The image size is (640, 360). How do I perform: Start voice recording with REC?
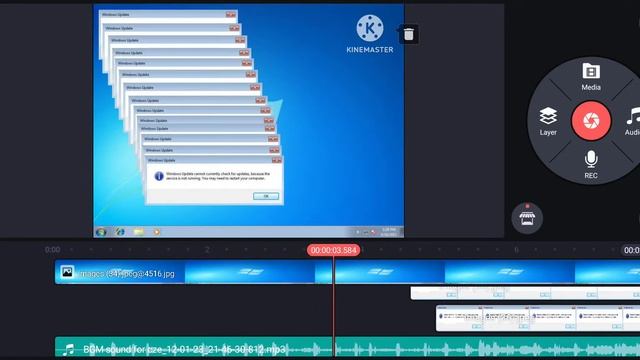(591, 164)
